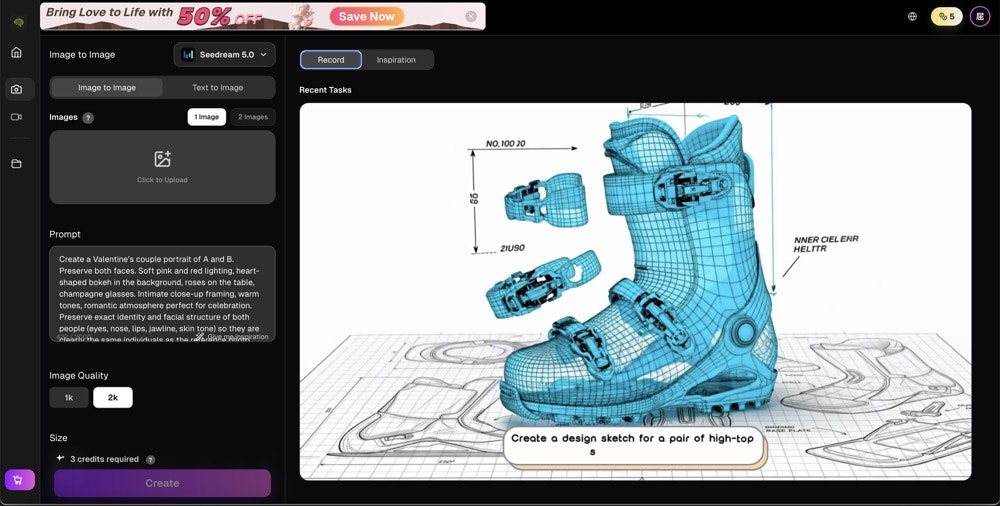Switch to the Text to Image tab

tap(217, 88)
